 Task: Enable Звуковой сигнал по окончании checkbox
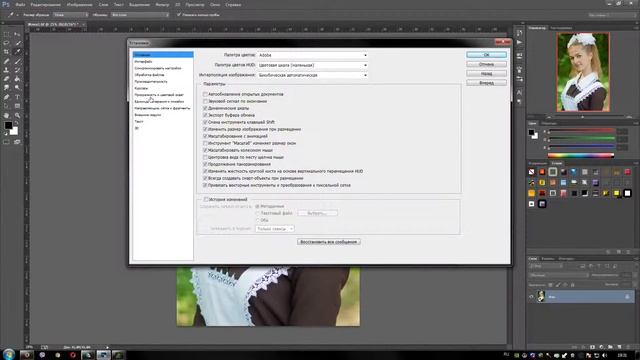[x=205, y=101]
